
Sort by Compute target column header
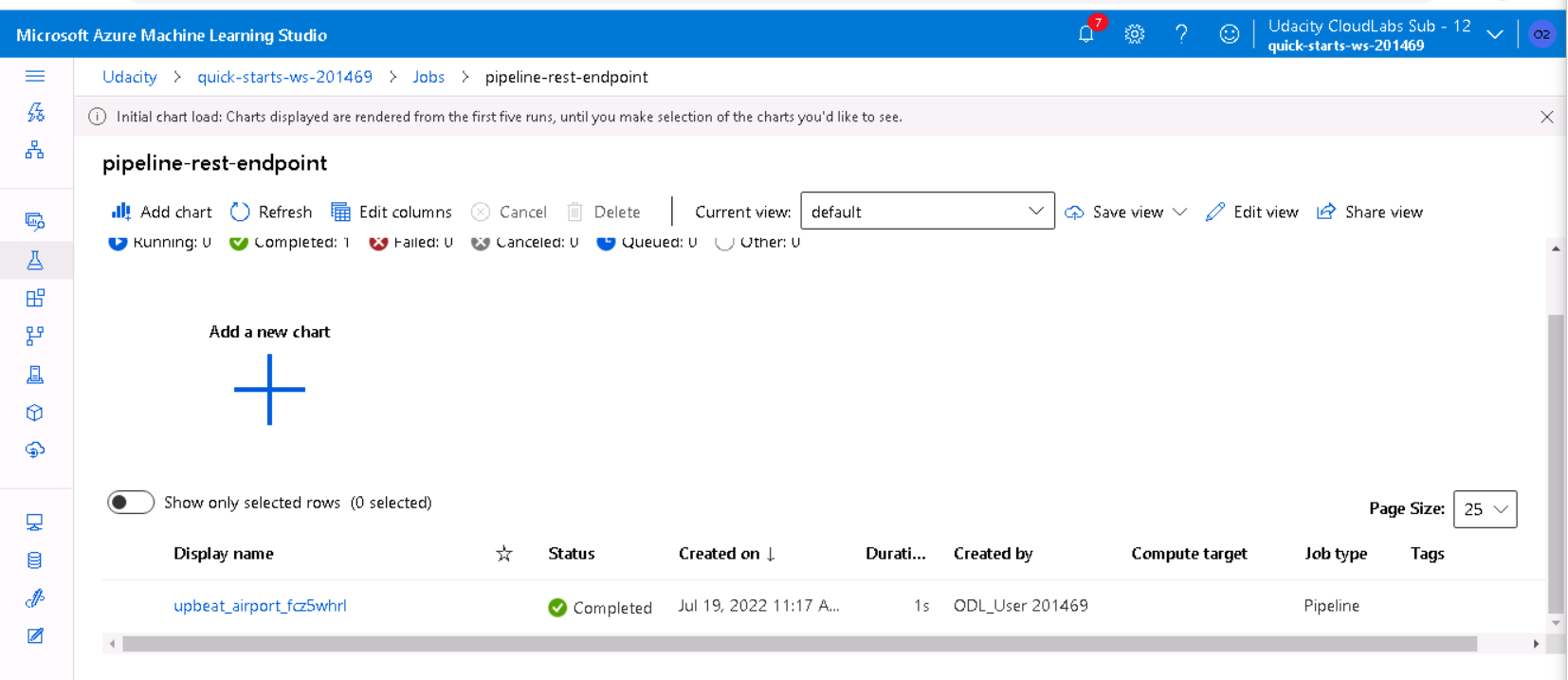(1189, 553)
